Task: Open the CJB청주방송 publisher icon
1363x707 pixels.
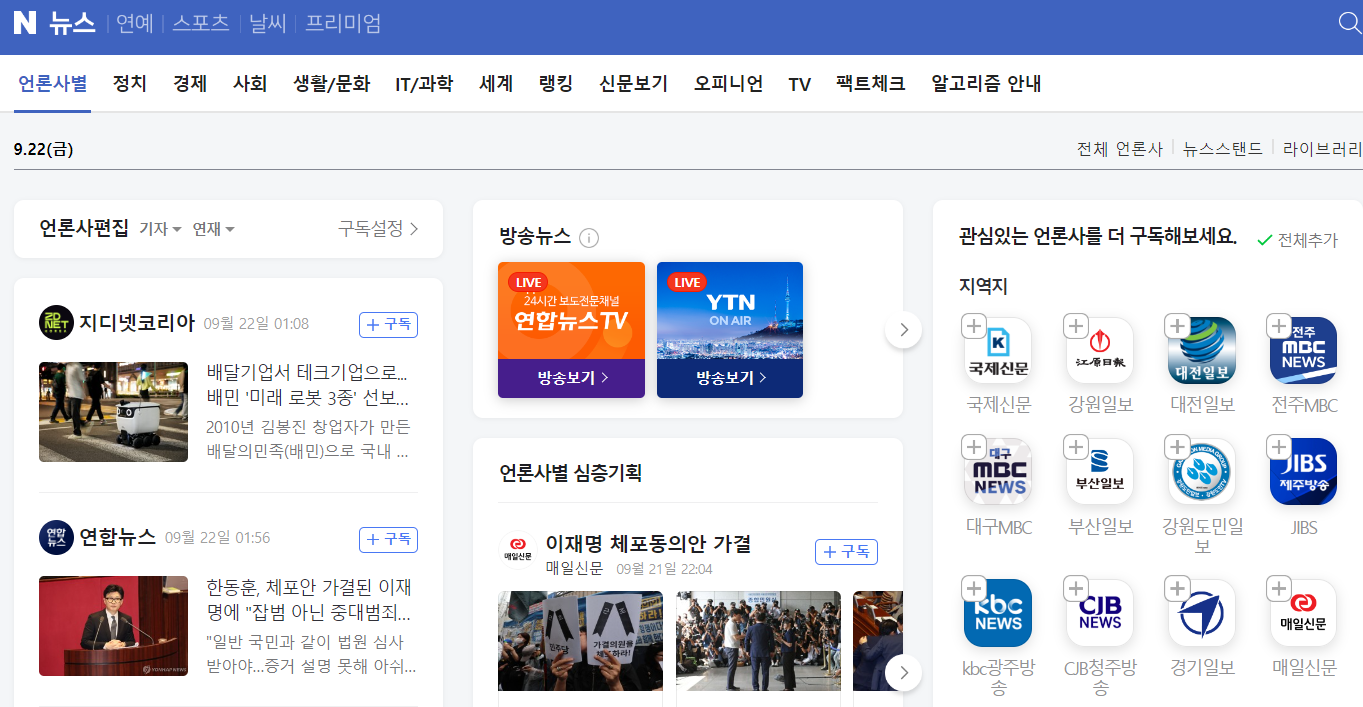Action: (x=1100, y=613)
